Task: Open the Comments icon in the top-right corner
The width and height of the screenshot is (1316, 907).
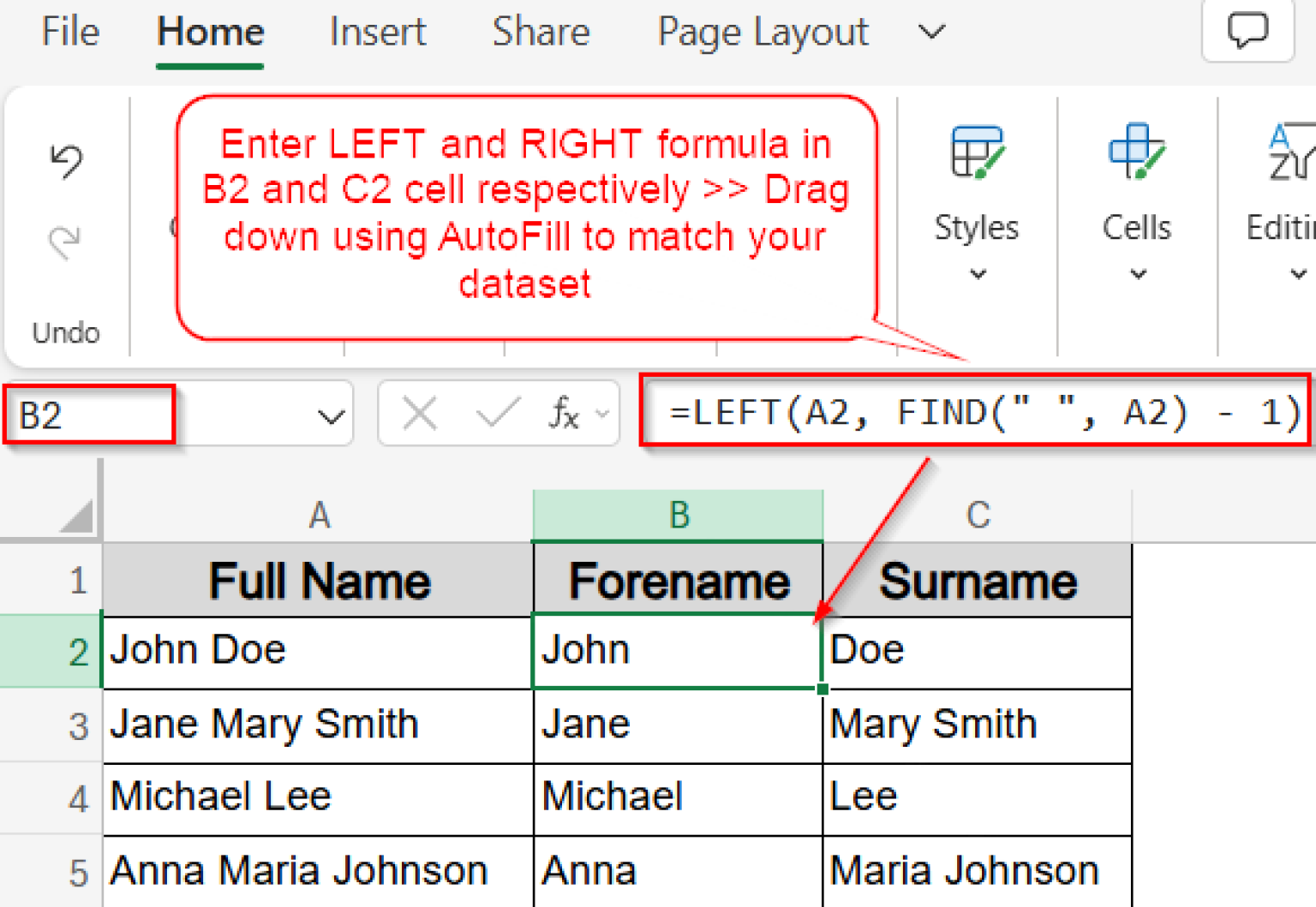Action: [x=1247, y=32]
